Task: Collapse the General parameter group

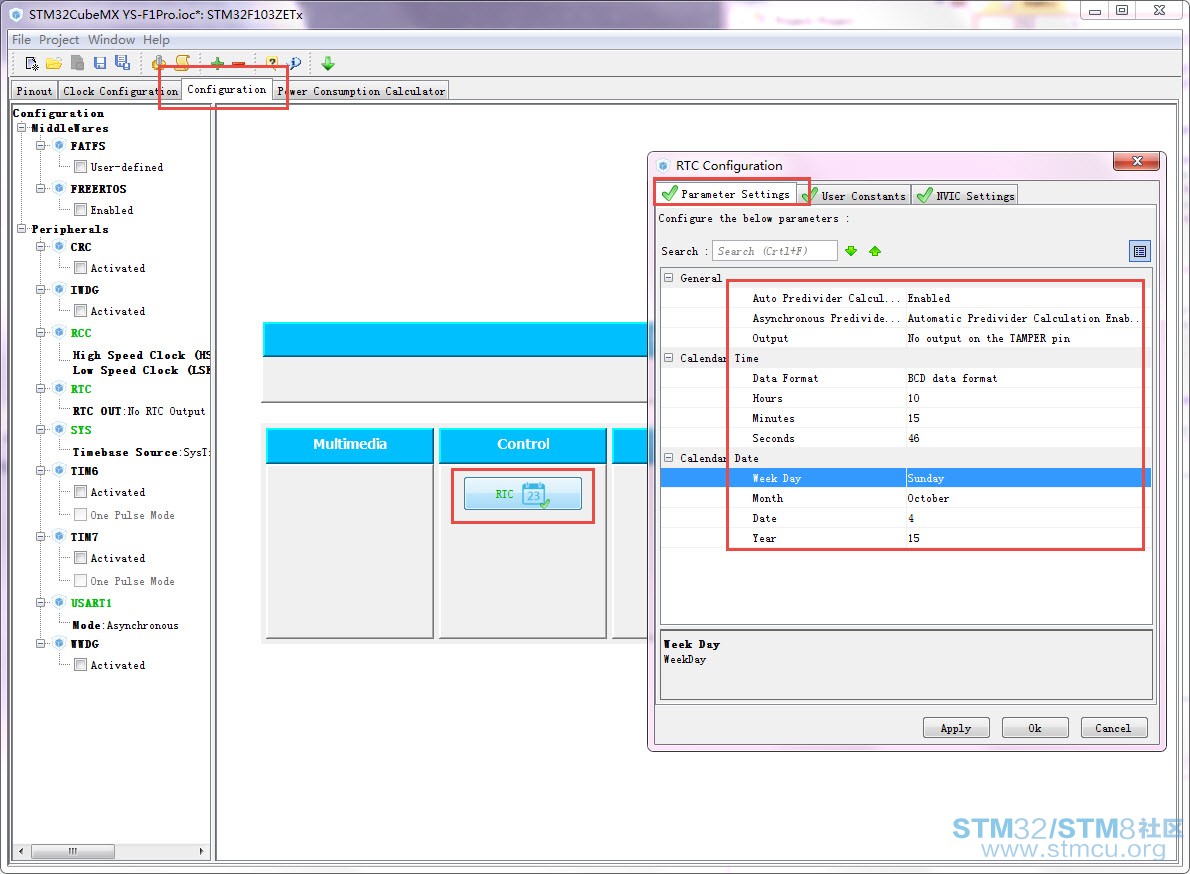Action: pyautogui.click(x=669, y=278)
